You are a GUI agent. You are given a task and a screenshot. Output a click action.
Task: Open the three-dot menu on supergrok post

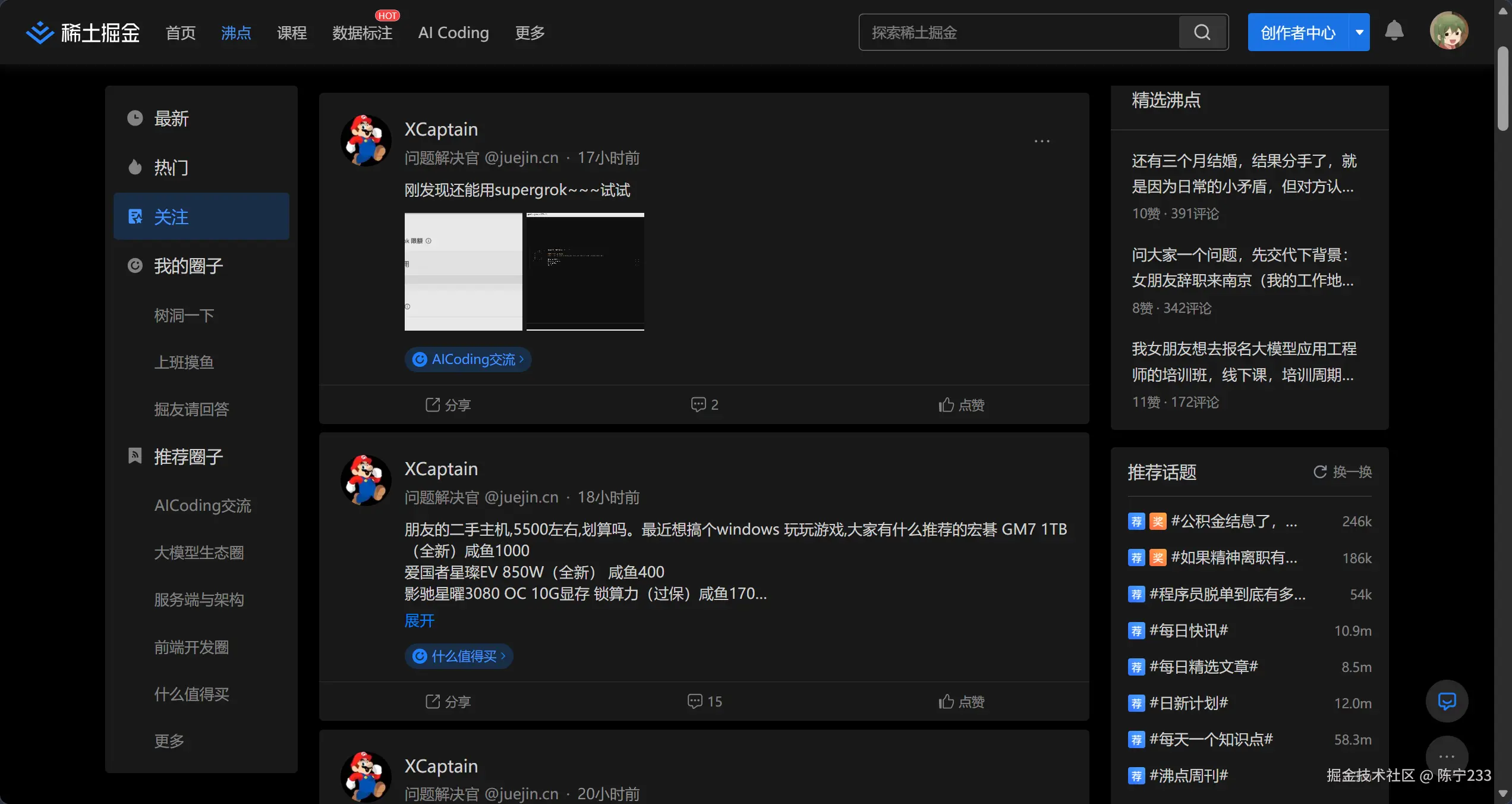click(x=1042, y=141)
